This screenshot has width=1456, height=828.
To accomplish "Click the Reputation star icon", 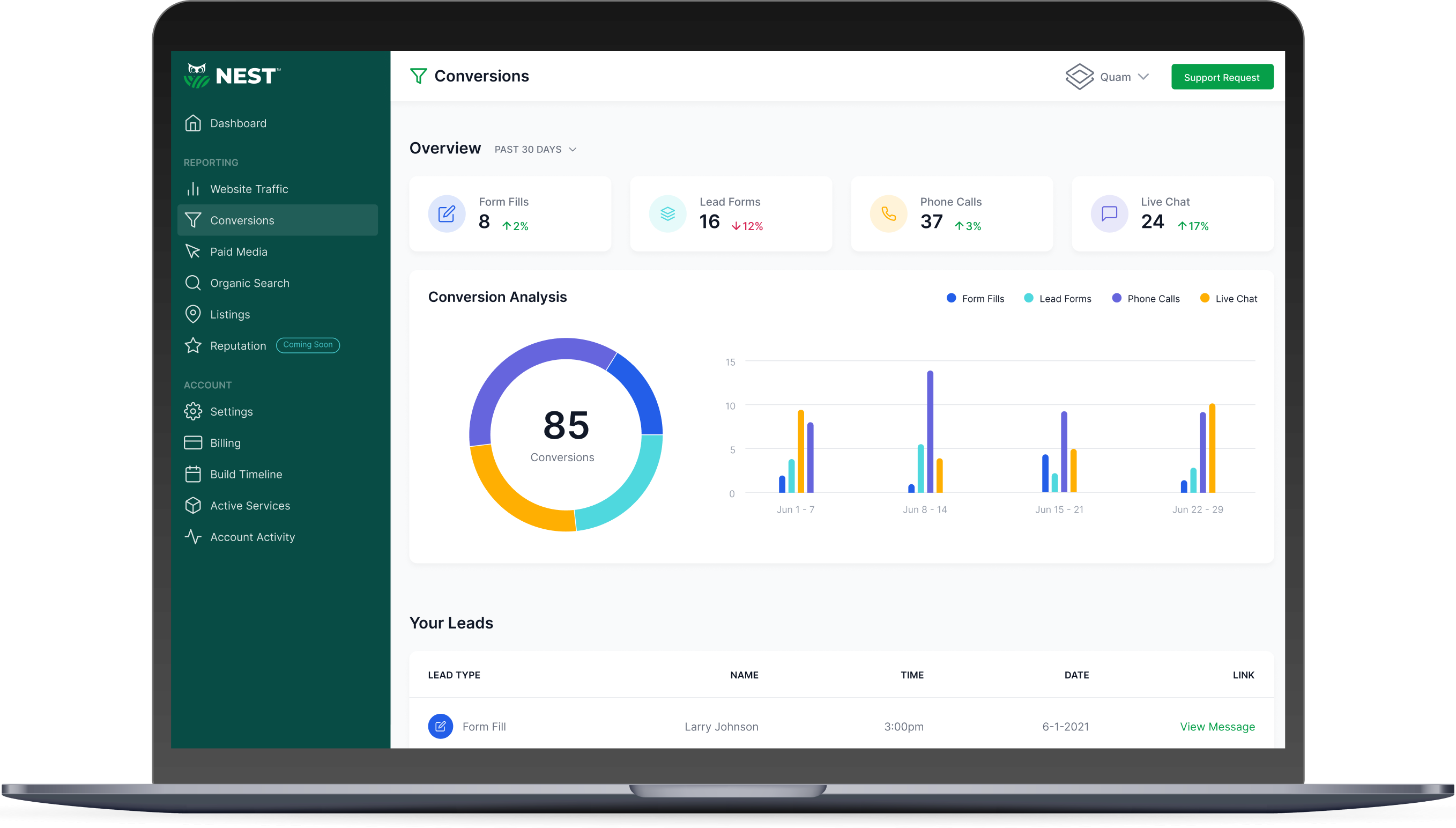I will point(192,345).
